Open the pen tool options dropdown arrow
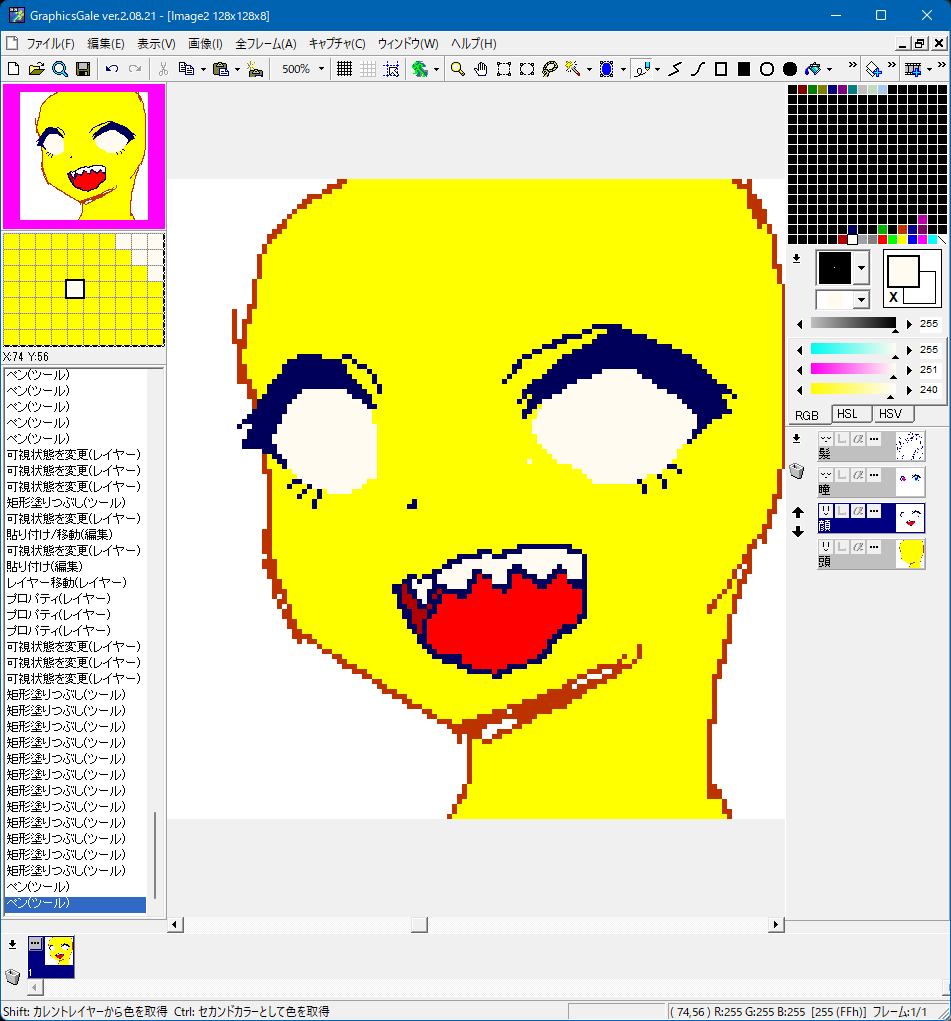 coord(657,70)
